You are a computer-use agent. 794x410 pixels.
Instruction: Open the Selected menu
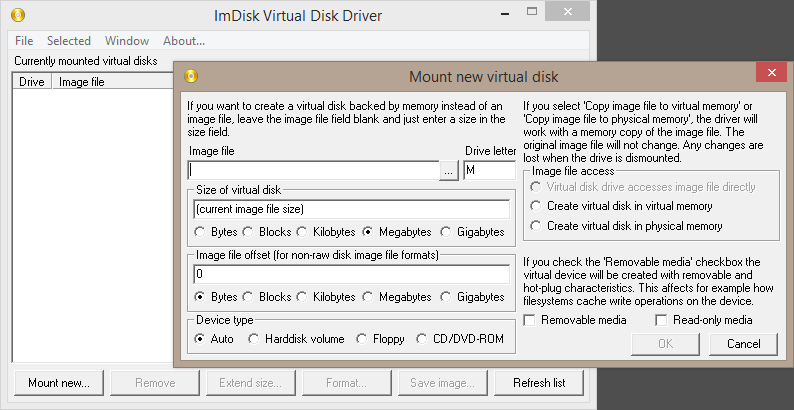coord(68,41)
